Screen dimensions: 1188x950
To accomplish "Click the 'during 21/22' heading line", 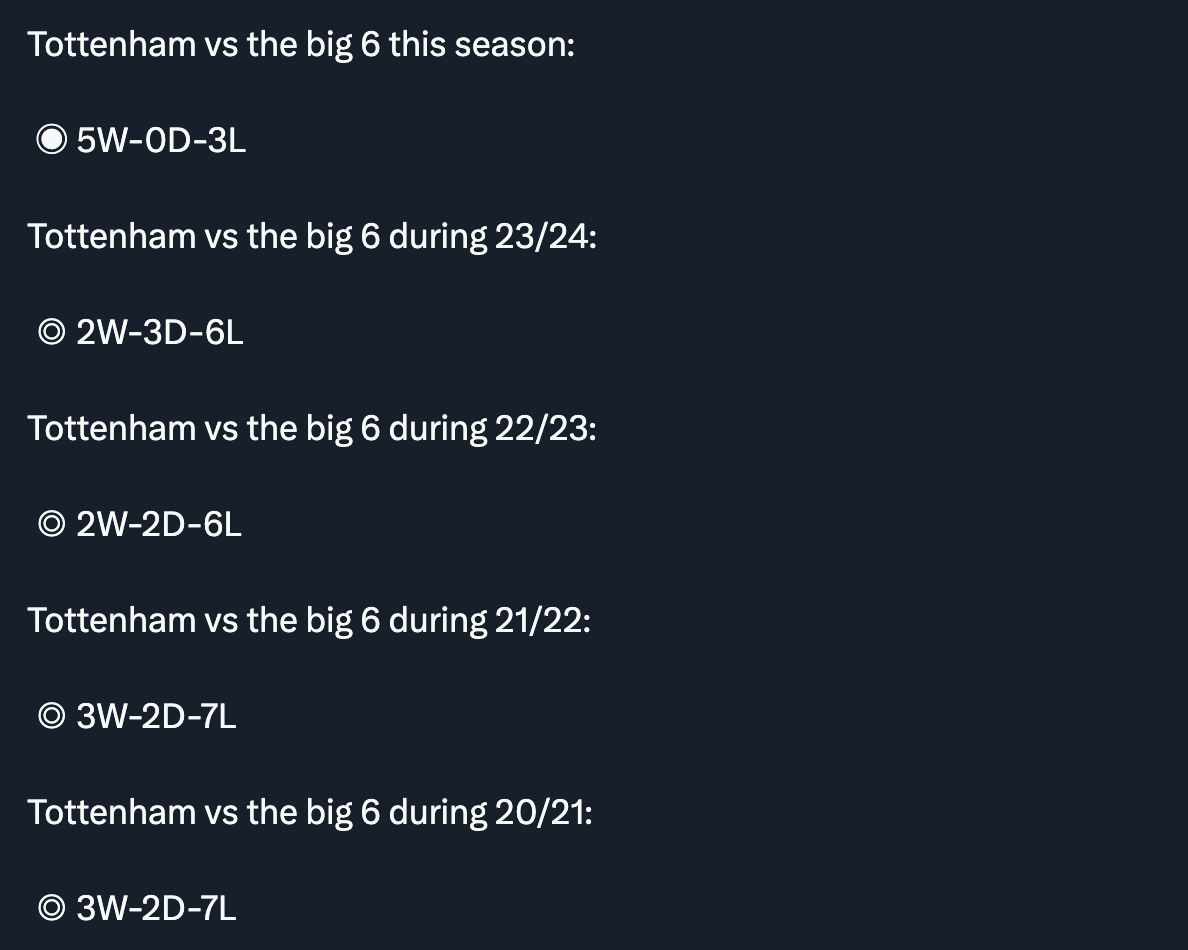I will 309,621.
